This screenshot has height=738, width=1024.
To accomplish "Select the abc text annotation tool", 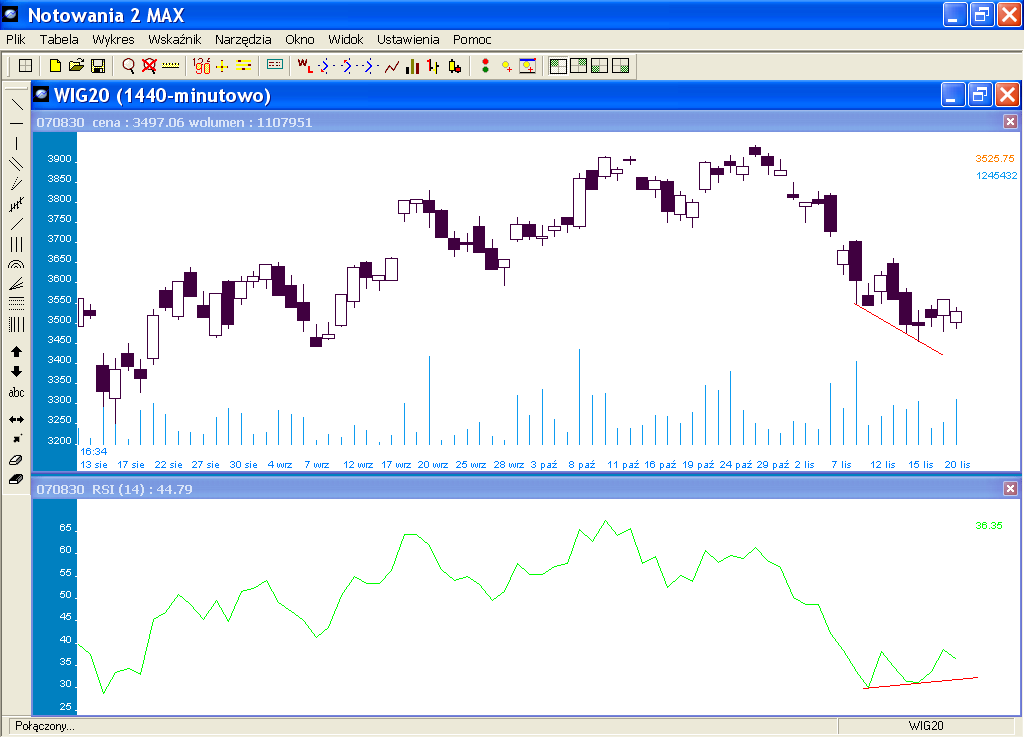I will [16, 393].
